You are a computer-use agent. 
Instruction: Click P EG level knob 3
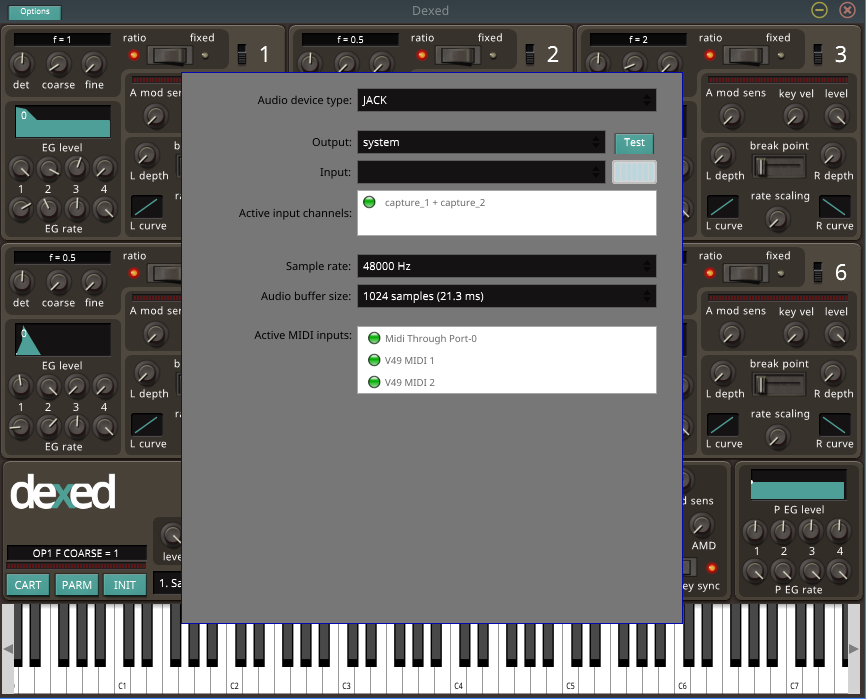811,531
